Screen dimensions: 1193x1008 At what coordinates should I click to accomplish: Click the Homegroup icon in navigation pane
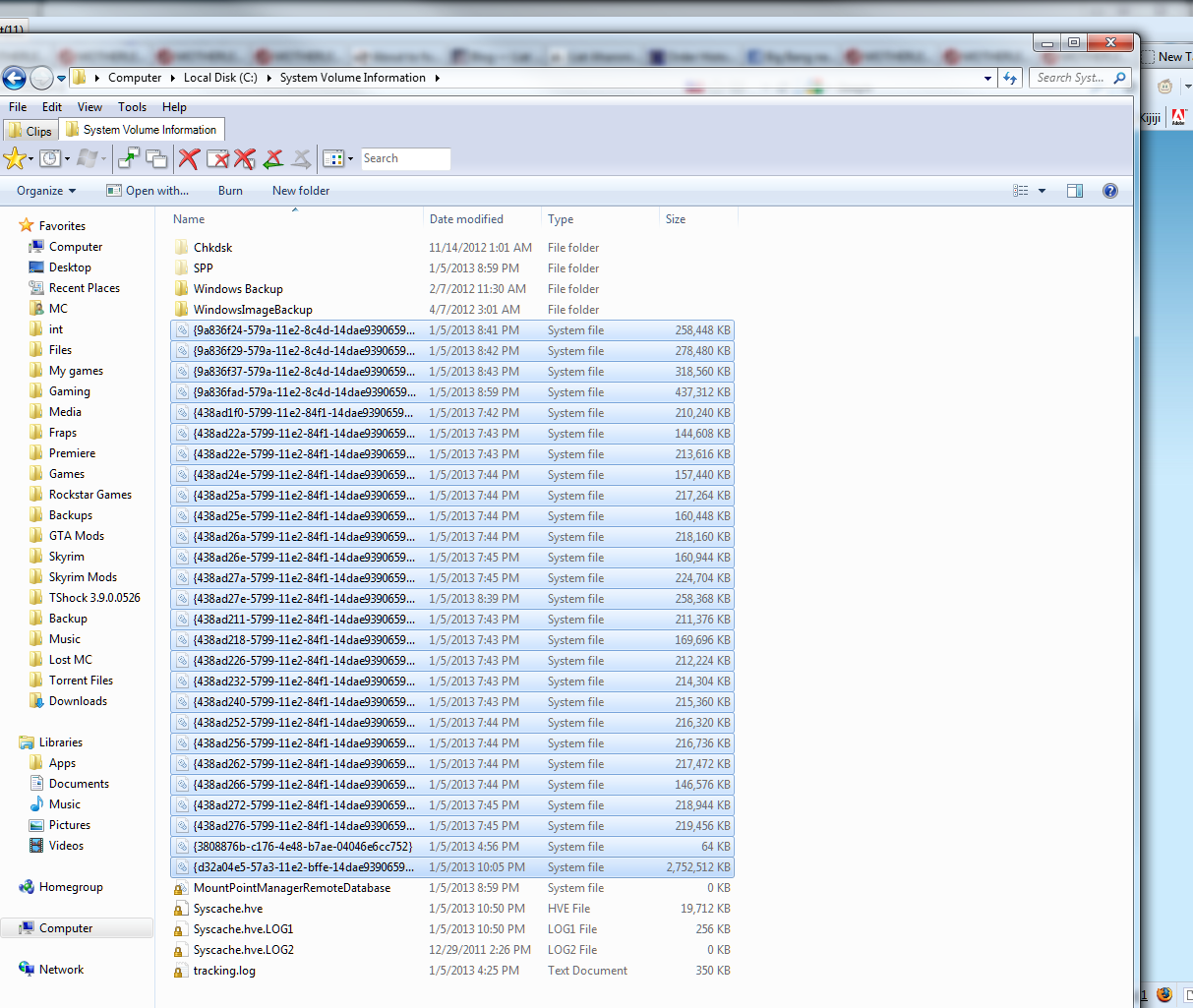click(x=27, y=887)
